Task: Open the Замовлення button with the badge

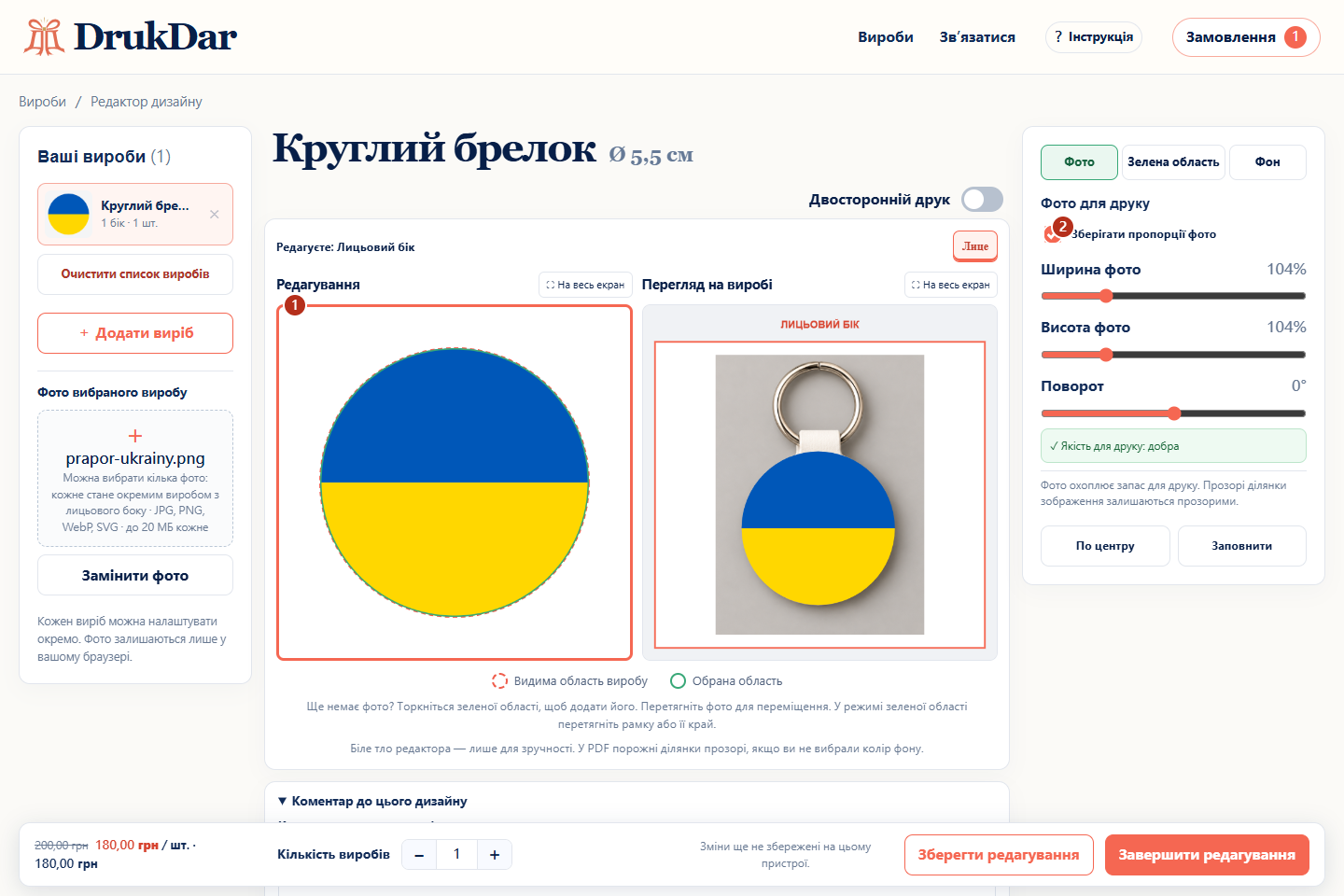Action: 1246,37
